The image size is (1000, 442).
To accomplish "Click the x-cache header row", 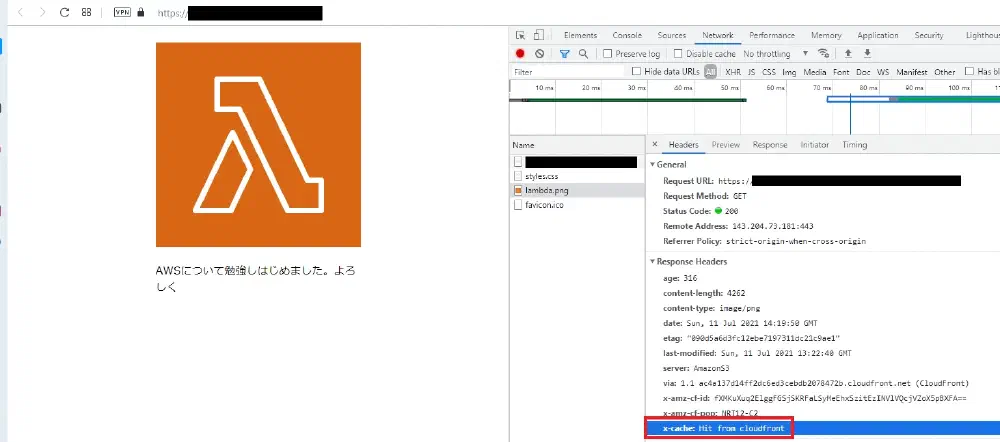I will (823, 429).
